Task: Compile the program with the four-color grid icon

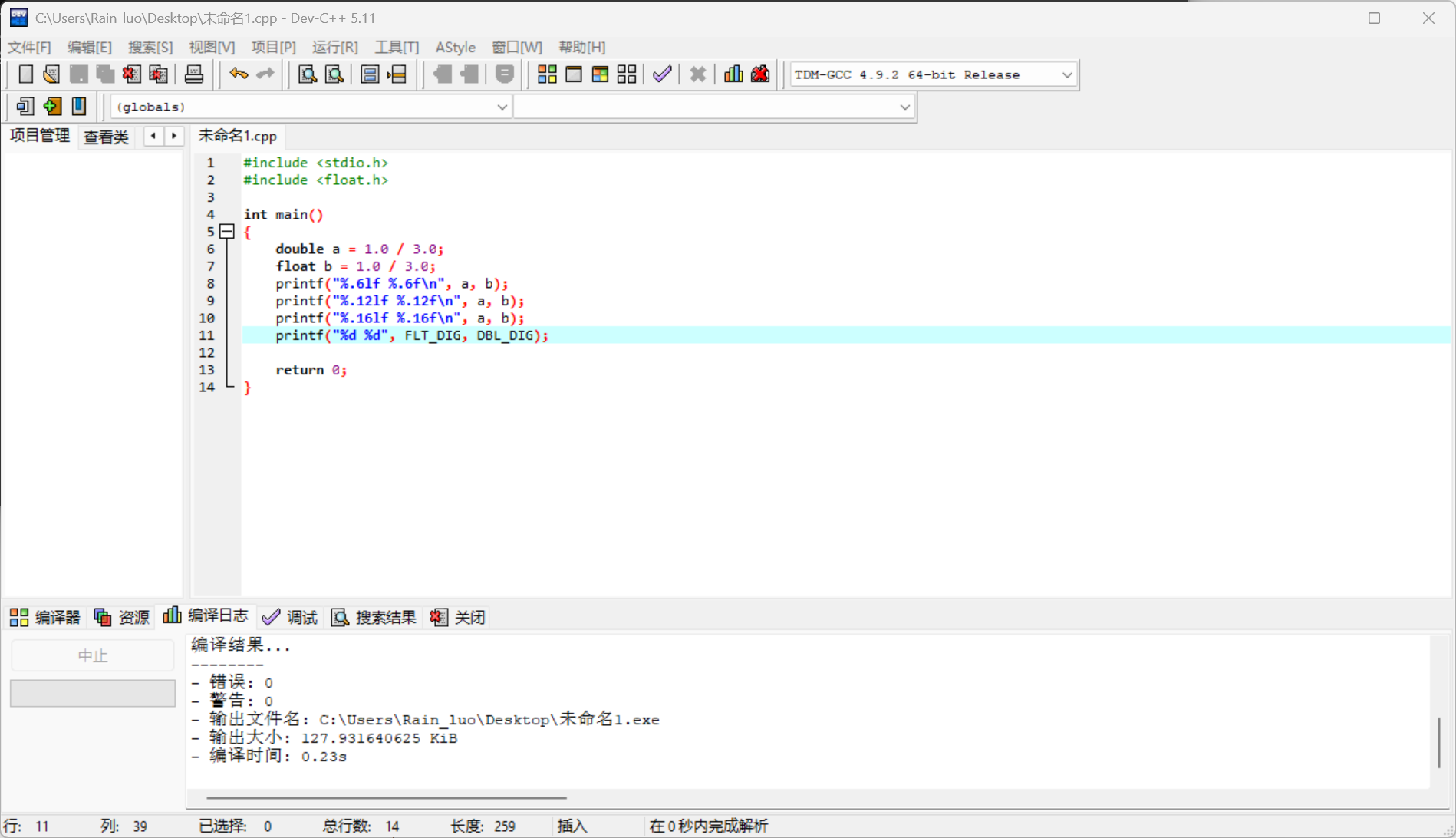Action: pos(547,74)
